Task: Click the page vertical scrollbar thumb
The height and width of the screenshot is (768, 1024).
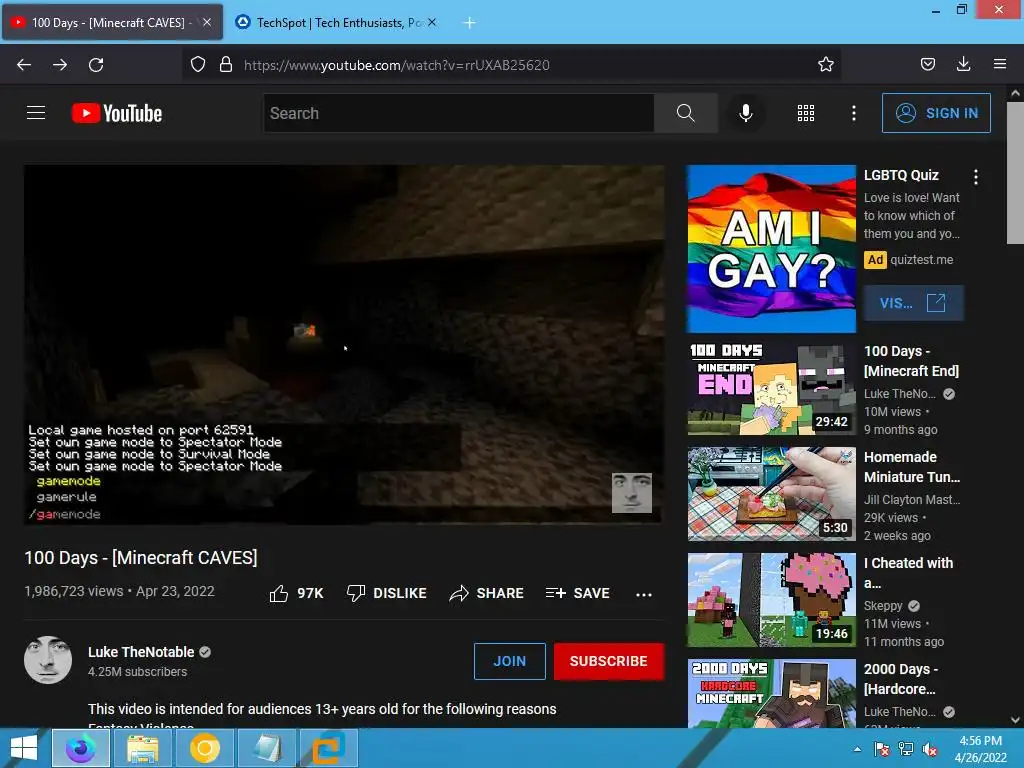Action: click(x=1015, y=173)
